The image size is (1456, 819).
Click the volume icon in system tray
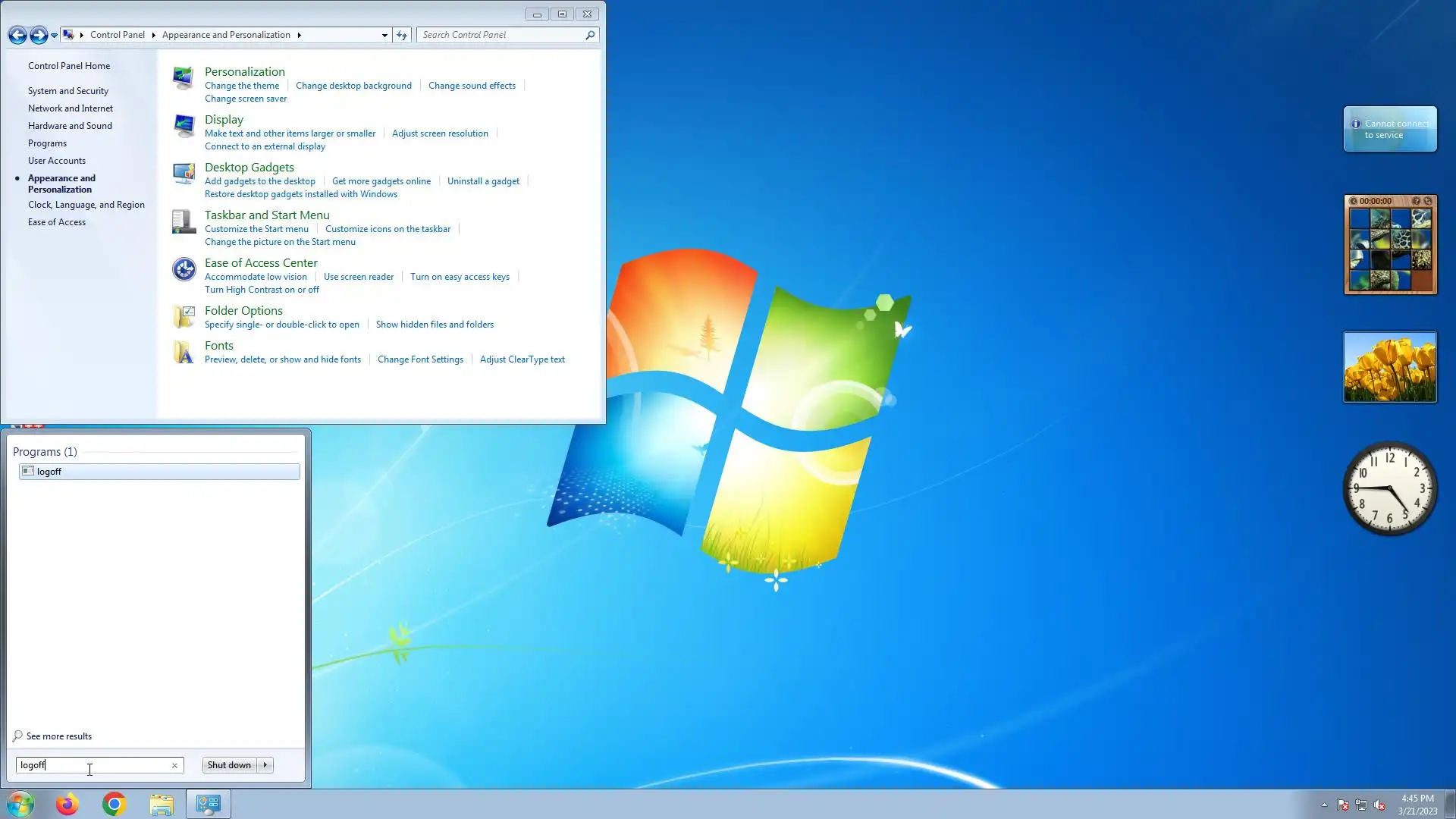pyautogui.click(x=1379, y=805)
